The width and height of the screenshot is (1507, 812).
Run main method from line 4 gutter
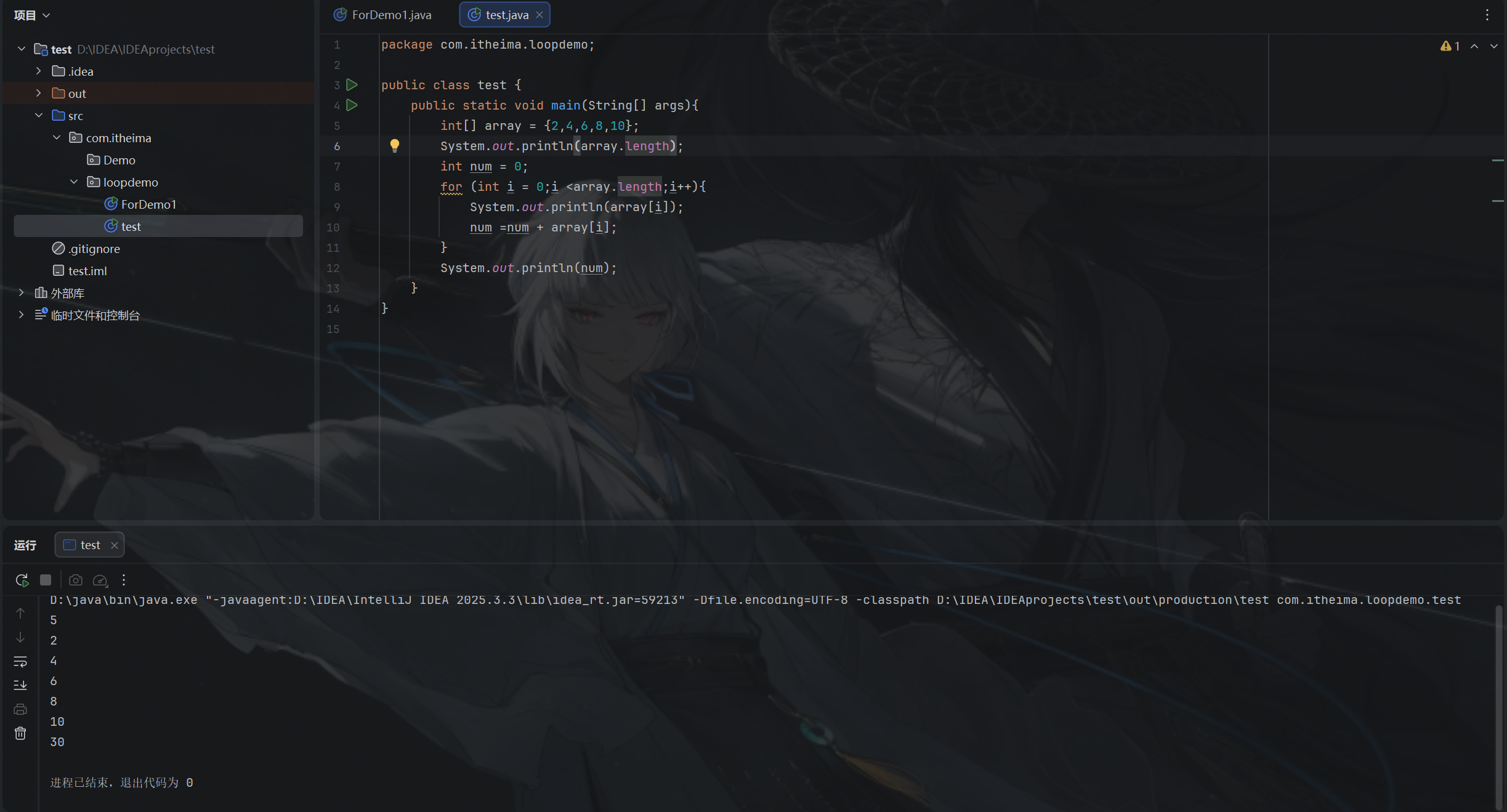352,105
